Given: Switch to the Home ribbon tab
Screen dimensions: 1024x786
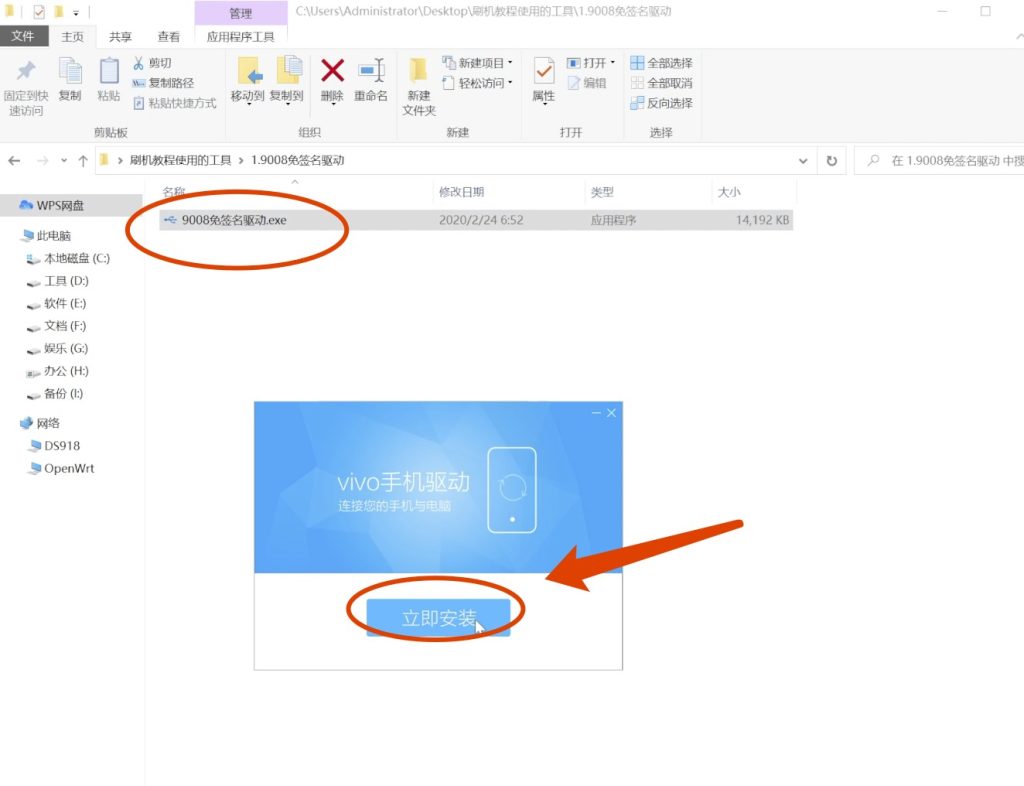Looking at the screenshot, I should [x=72, y=37].
